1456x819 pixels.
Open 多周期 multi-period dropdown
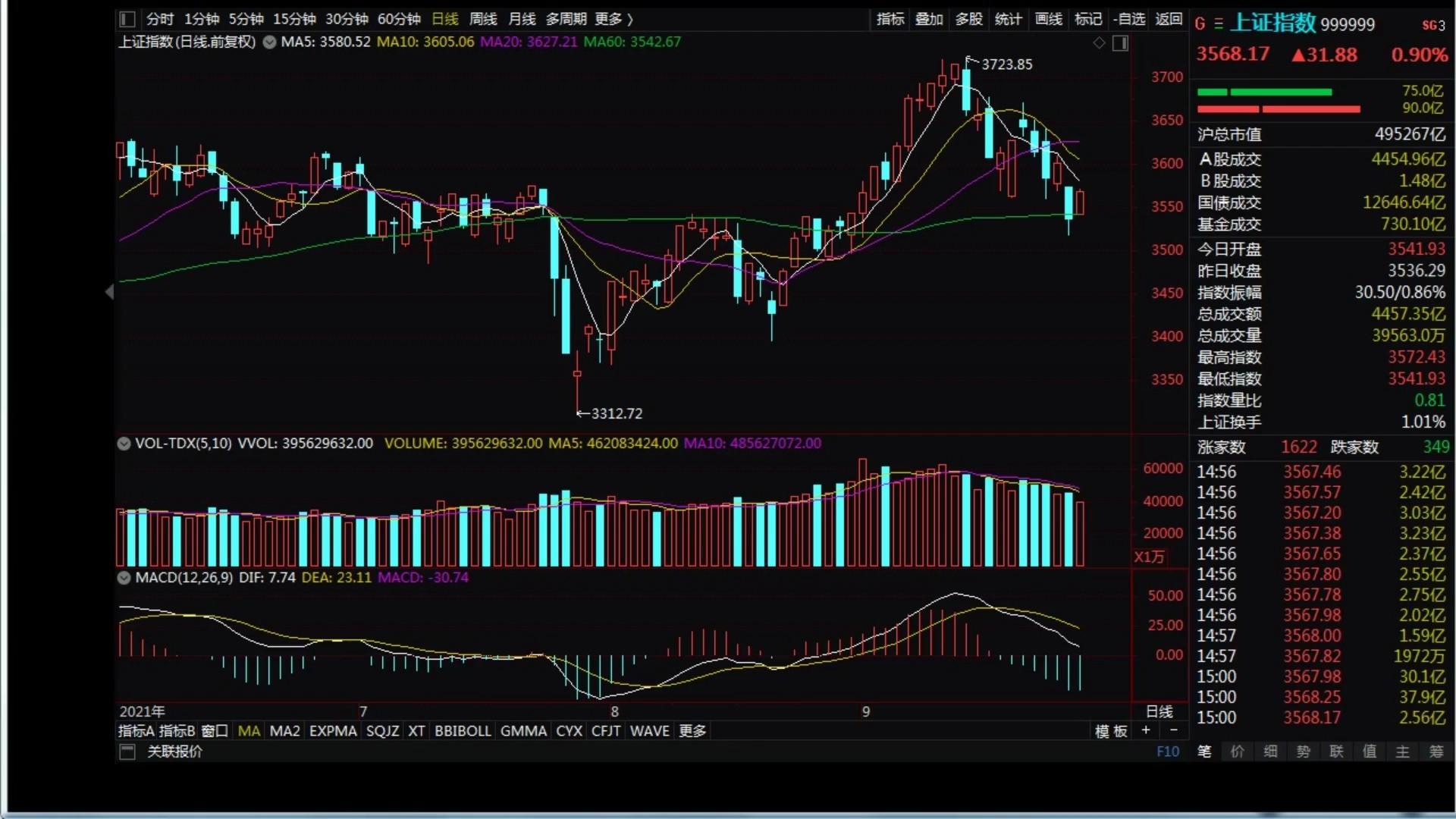[566, 19]
